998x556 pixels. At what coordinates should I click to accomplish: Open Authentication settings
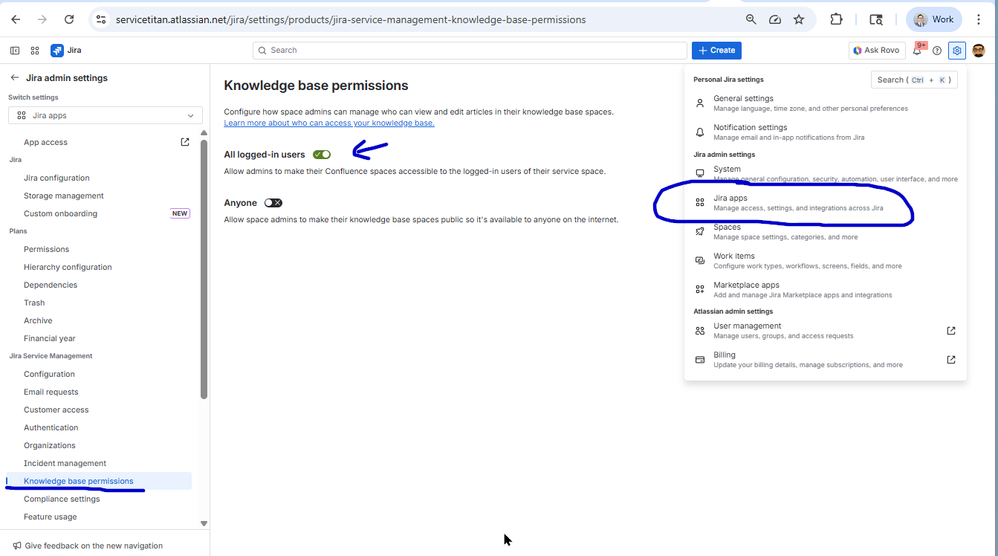(x=51, y=427)
